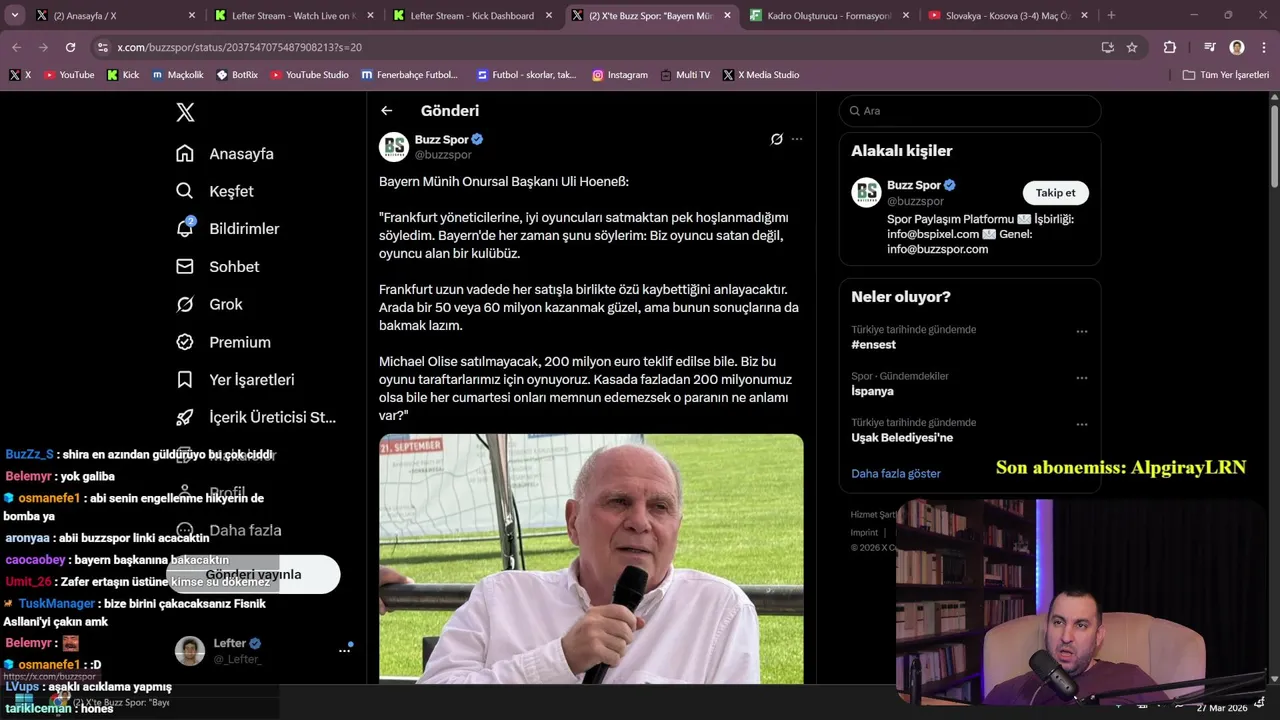Open a new browser tab
Viewport: 1280px width, 720px height.
(x=1111, y=15)
